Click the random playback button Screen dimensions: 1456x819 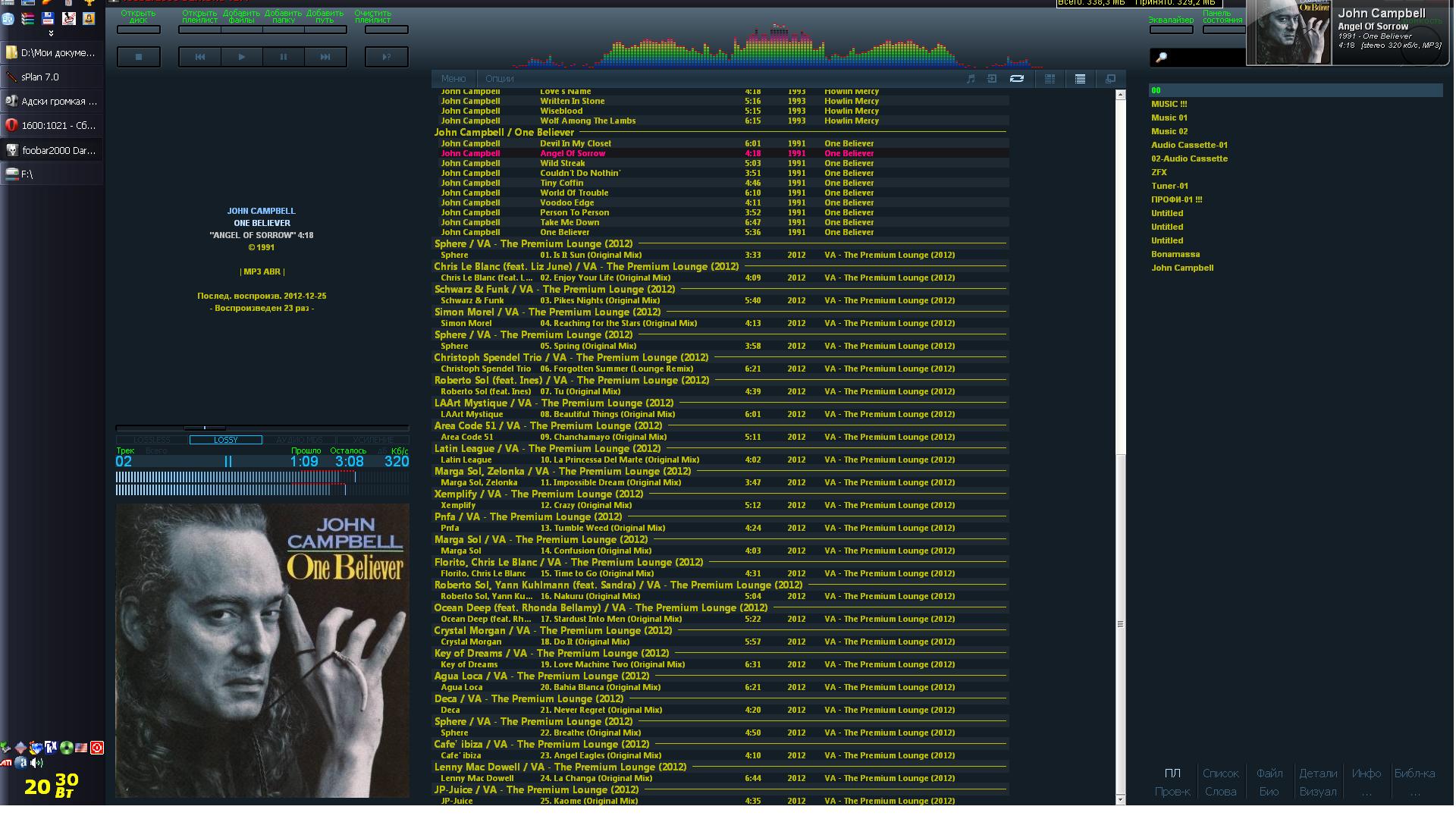tap(387, 57)
